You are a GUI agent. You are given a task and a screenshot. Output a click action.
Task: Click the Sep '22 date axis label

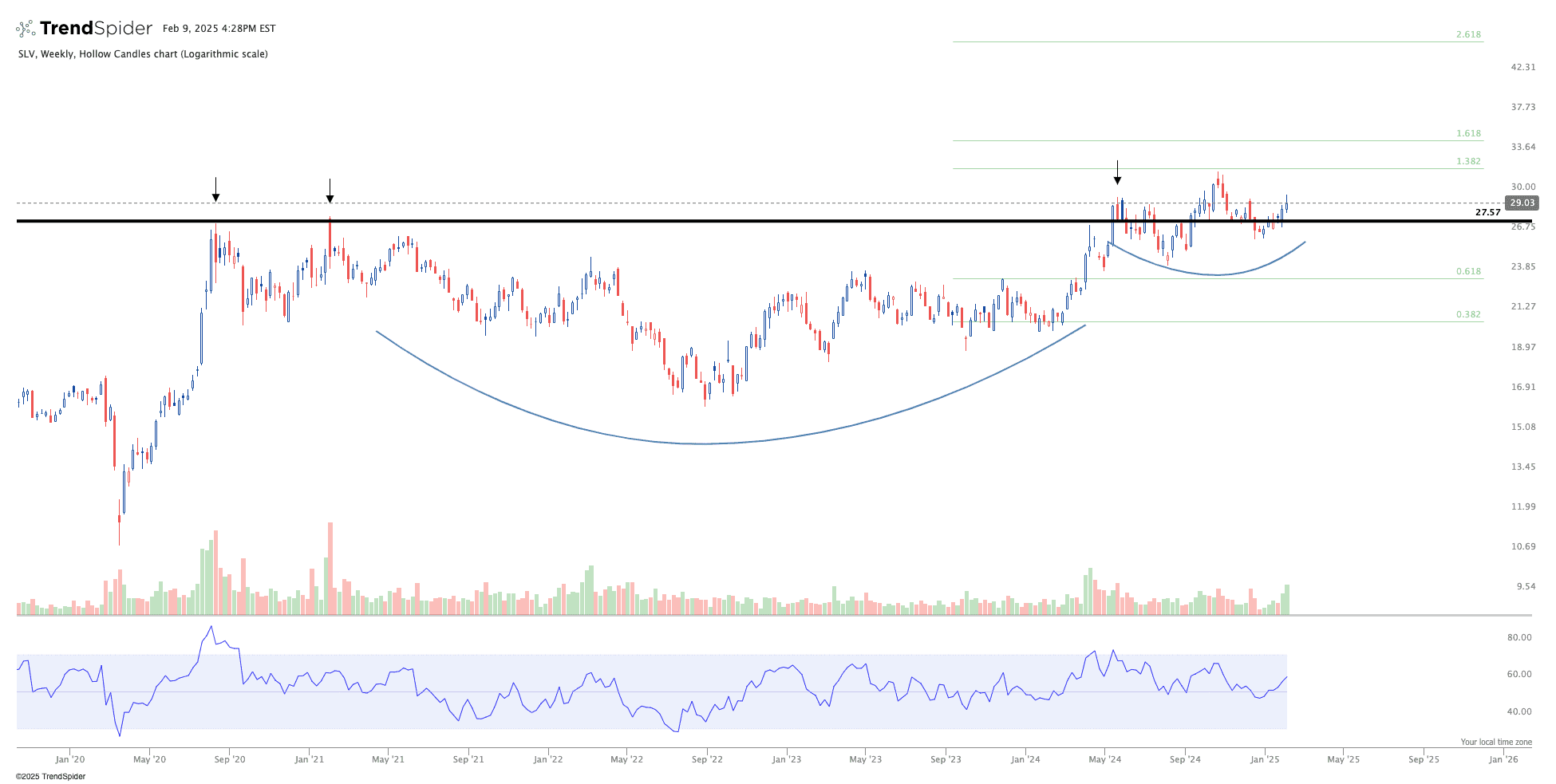(707, 759)
